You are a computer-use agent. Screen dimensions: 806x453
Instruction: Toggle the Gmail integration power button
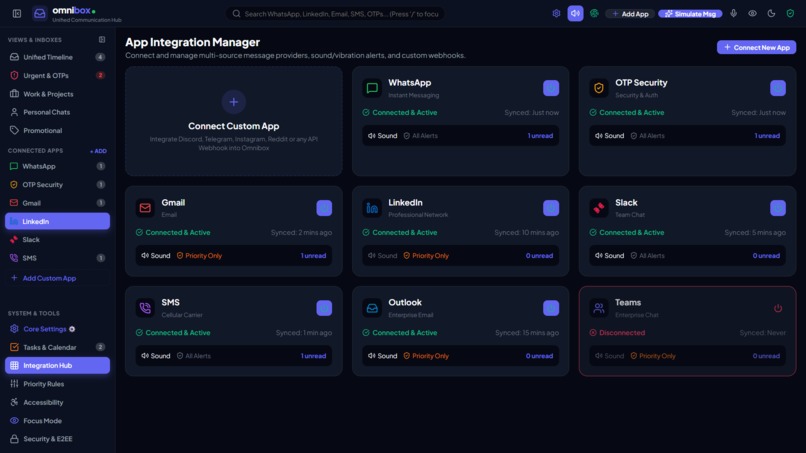coord(324,208)
